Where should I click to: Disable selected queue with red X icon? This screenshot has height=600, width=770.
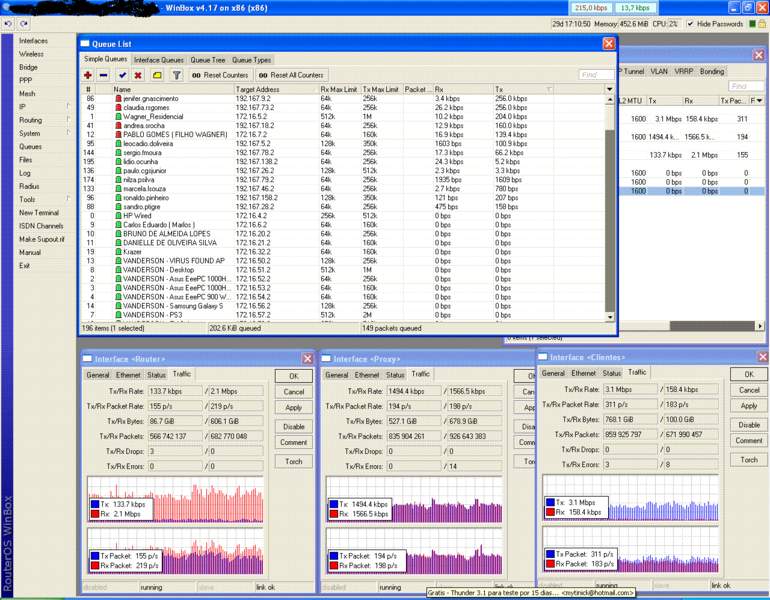coord(139,75)
